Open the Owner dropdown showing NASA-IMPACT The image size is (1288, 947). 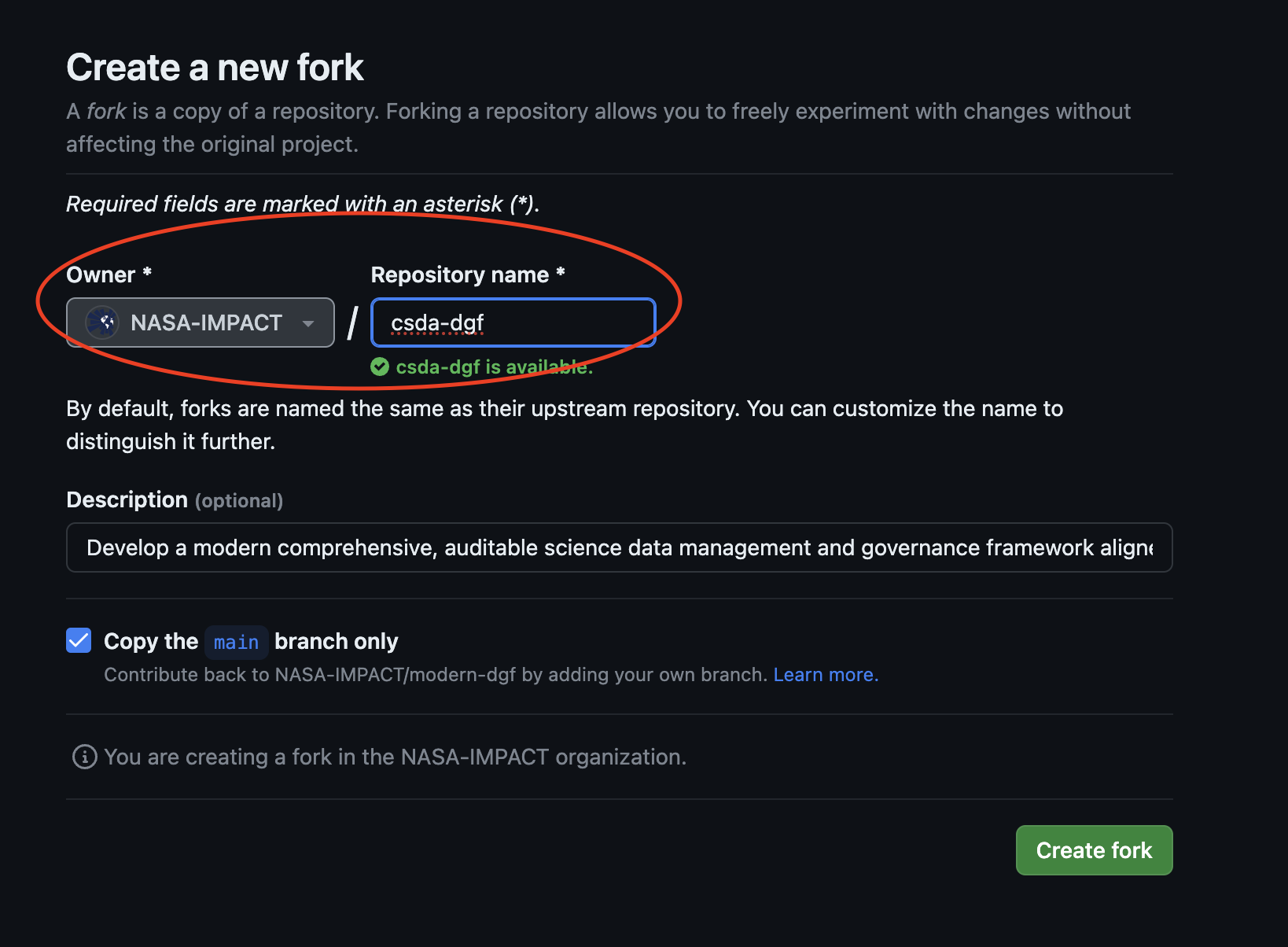pos(201,322)
